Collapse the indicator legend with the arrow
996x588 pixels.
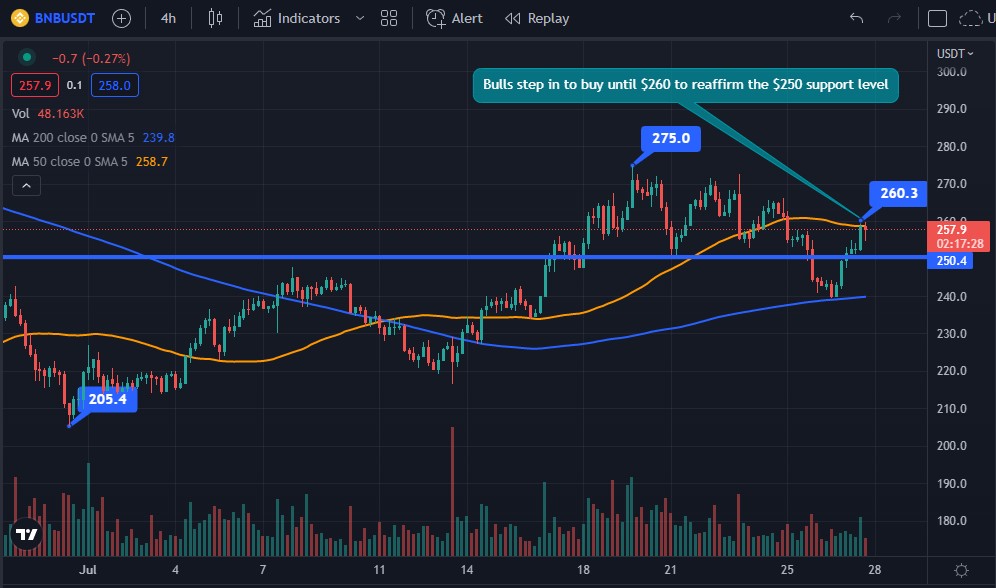27,186
